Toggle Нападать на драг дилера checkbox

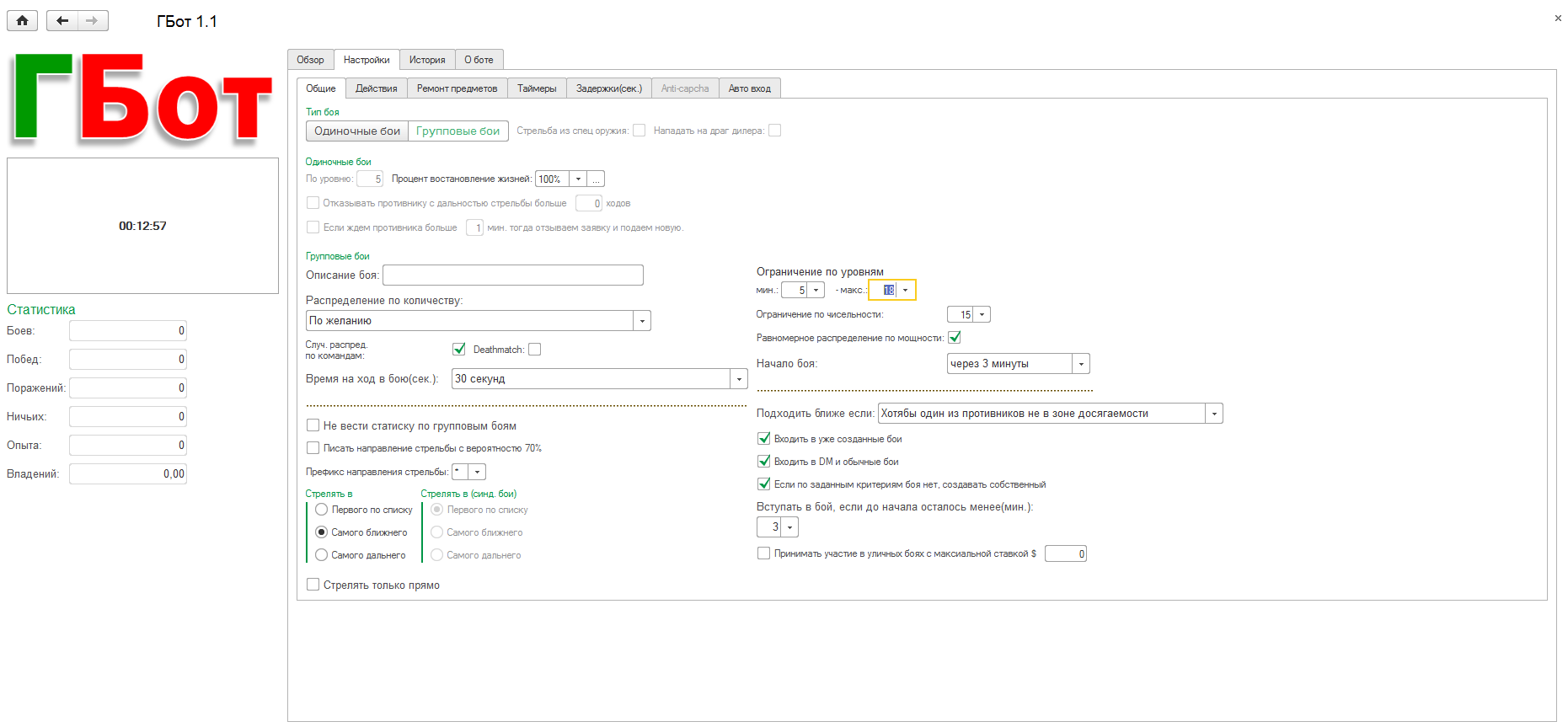[775, 131]
